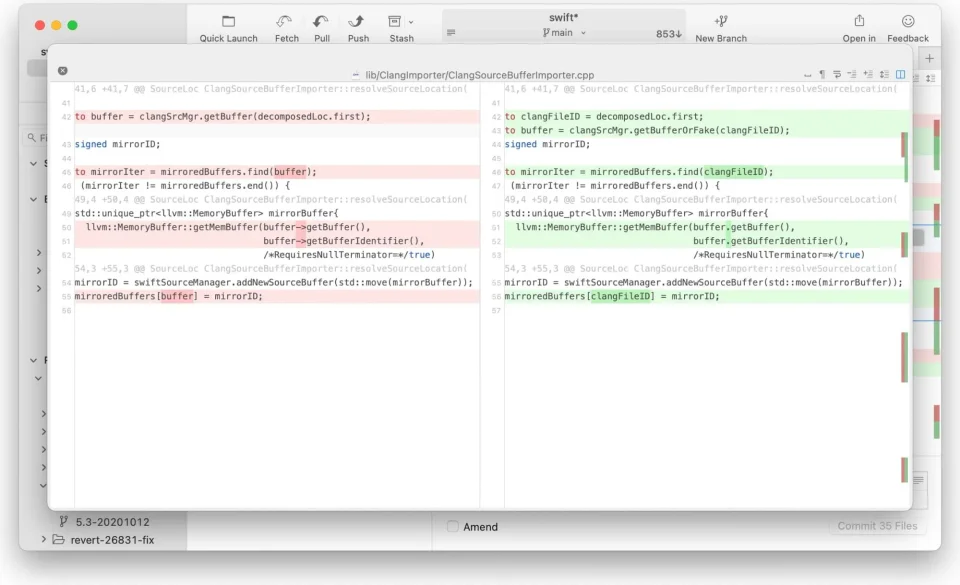Select the 5.3-20201012 branch in the sidebar
The height and width of the screenshot is (585, 960).
[x=112, y=522]
